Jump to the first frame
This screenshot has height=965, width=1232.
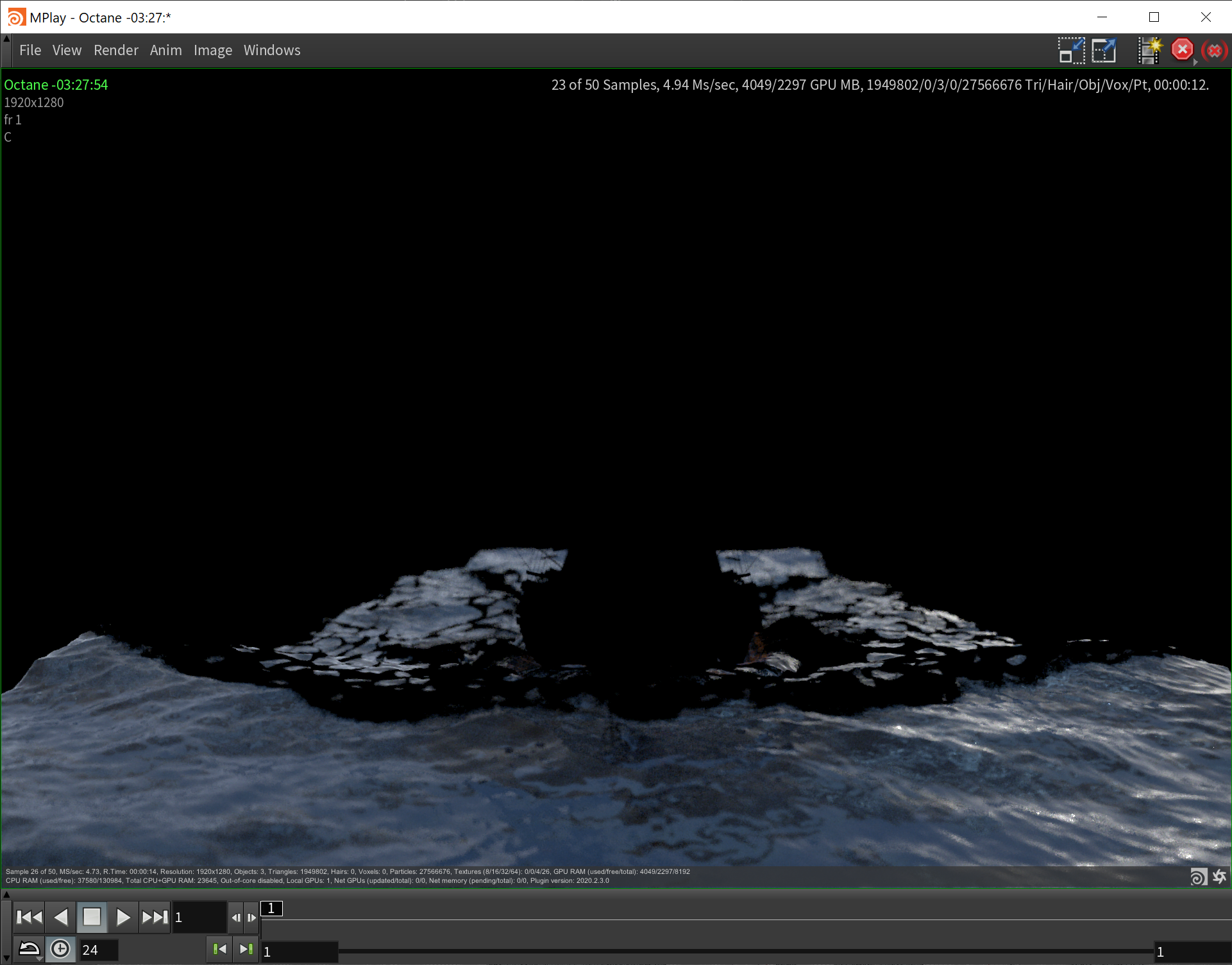pyautogui.click(x=29, y=918)
